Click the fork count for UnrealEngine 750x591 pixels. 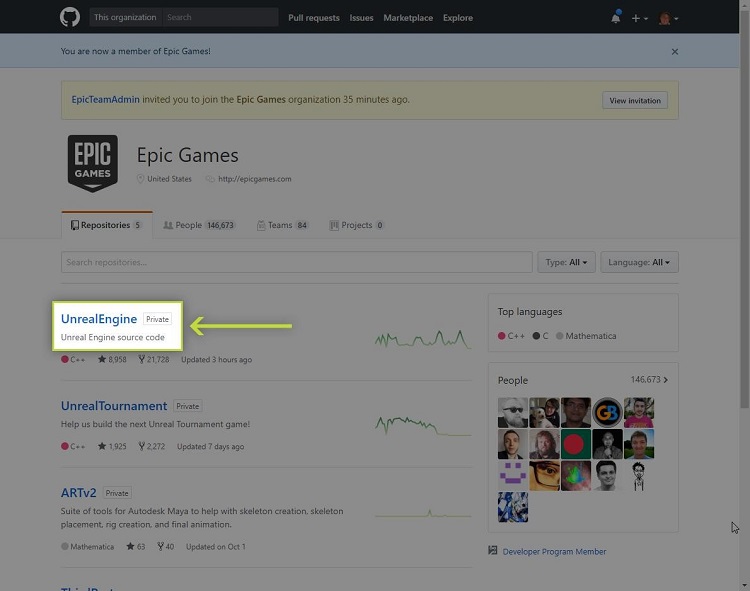[154, 360]
